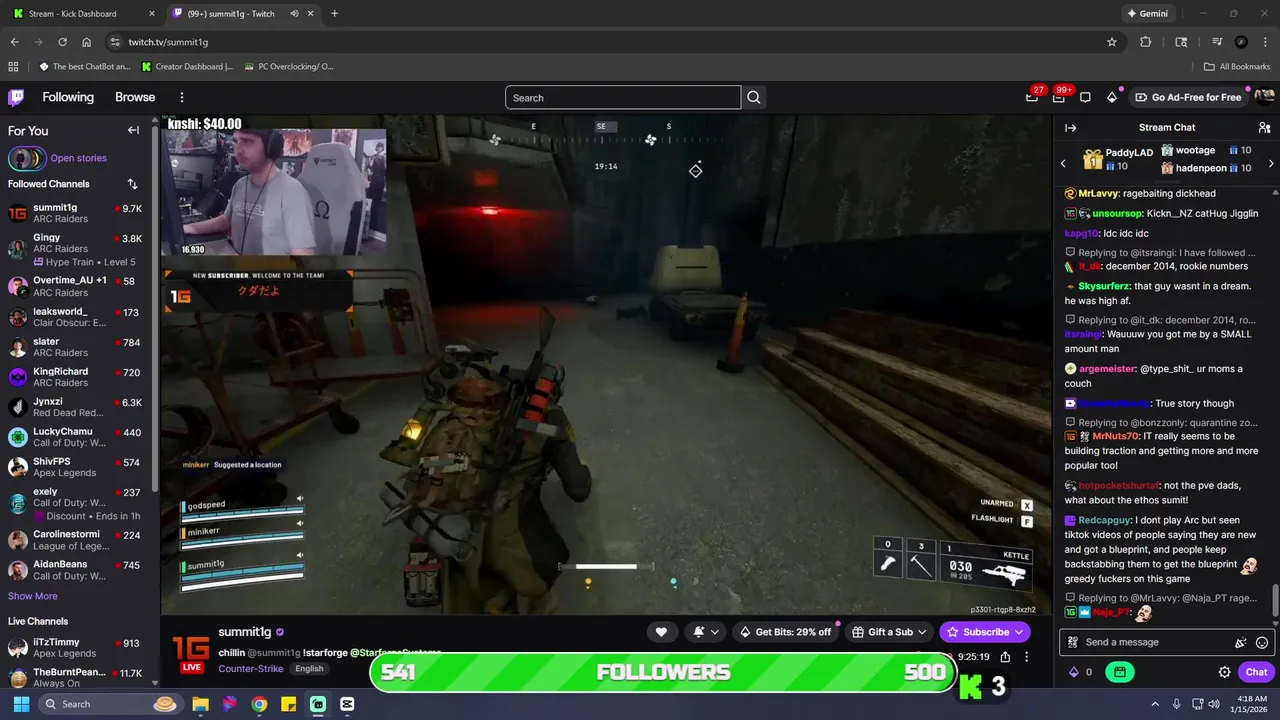Open Chrome media controls icon
1280x720 pixels.
[x=1217, y=42]
